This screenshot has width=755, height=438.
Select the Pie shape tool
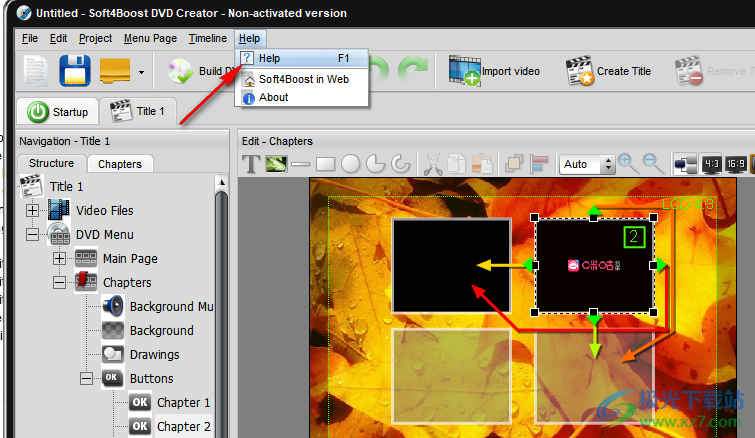pos(376,164)
